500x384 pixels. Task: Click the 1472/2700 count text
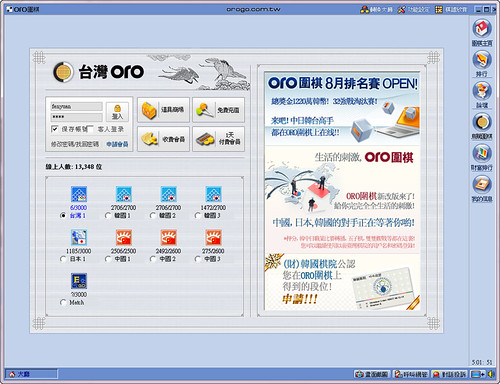(213, 208)
